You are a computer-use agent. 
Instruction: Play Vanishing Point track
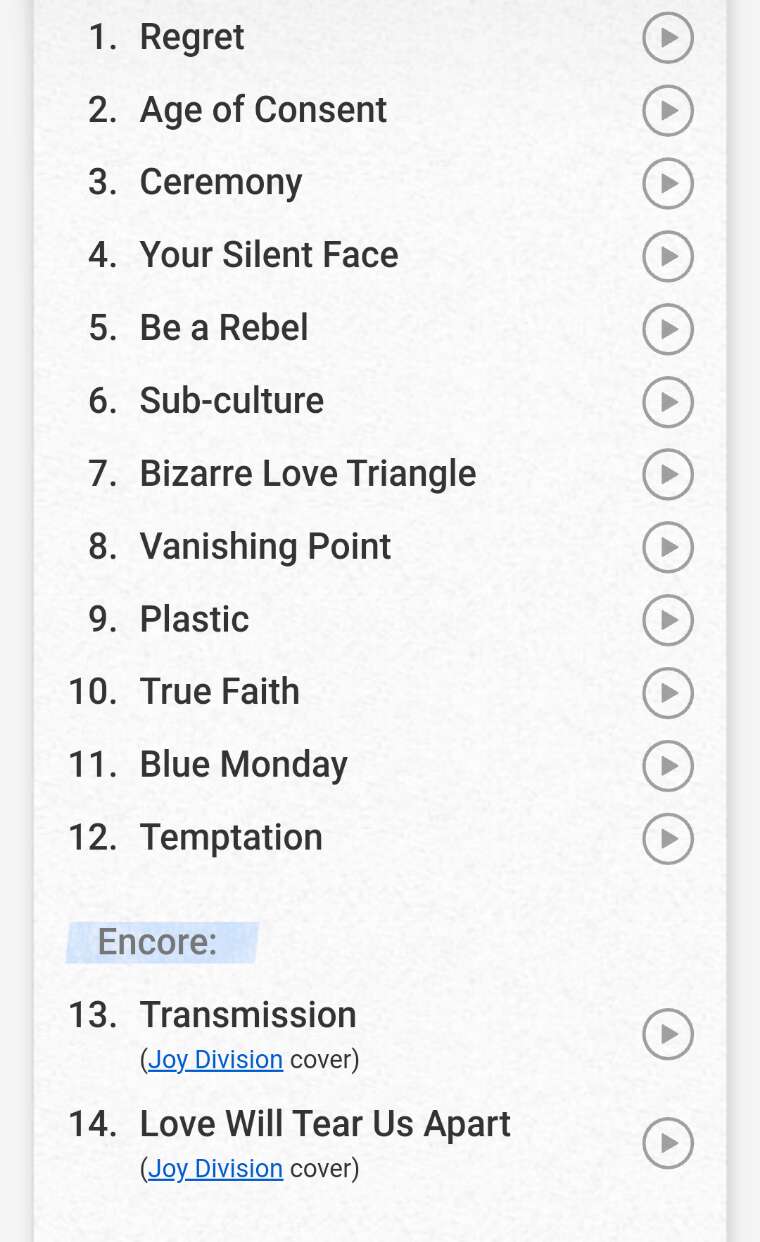[667, 547]
